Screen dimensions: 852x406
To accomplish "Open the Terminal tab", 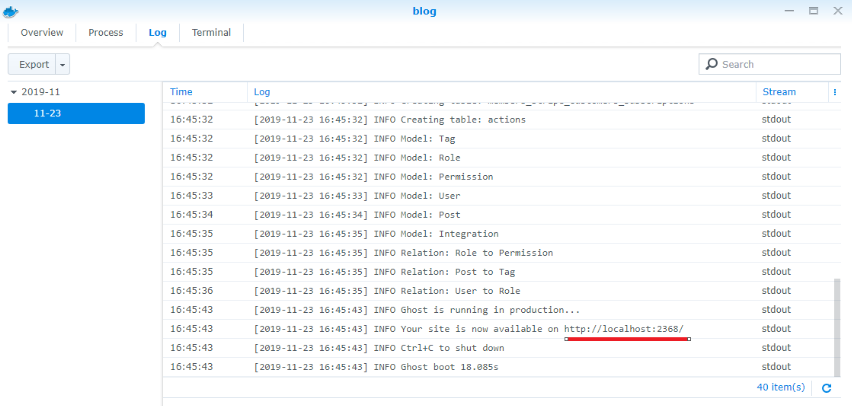I will pyautogui.click(x=211, y=33).
